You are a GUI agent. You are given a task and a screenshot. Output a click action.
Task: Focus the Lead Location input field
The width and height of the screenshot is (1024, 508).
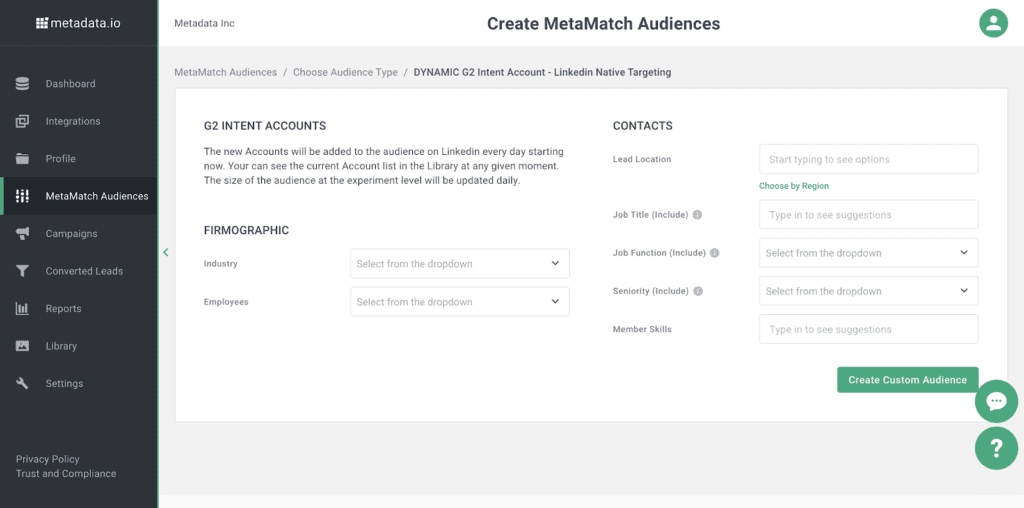[869, 159]
